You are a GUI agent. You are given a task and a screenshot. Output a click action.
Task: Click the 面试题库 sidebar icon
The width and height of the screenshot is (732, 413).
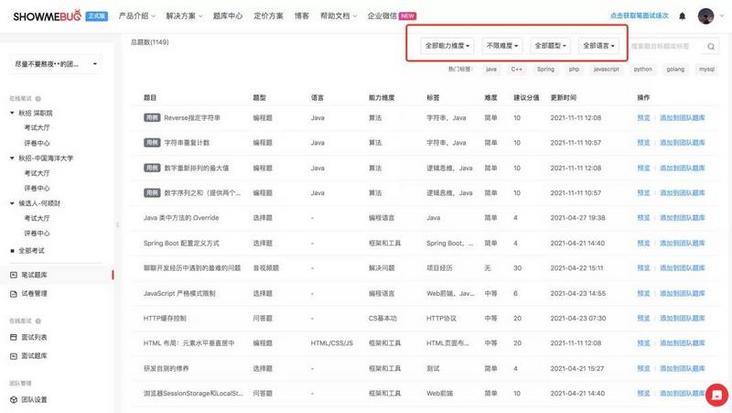tap(14, 356)
